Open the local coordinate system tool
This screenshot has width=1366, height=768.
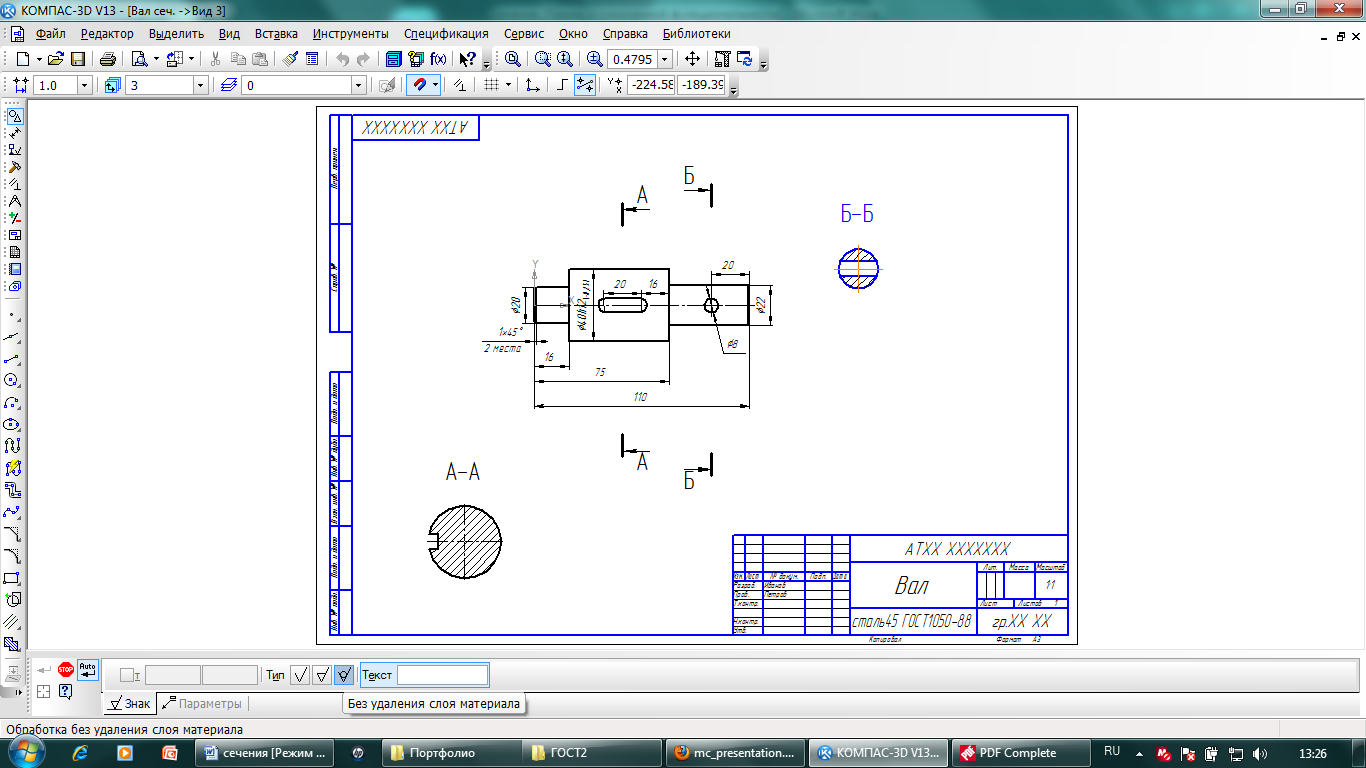tap(533, 85)
